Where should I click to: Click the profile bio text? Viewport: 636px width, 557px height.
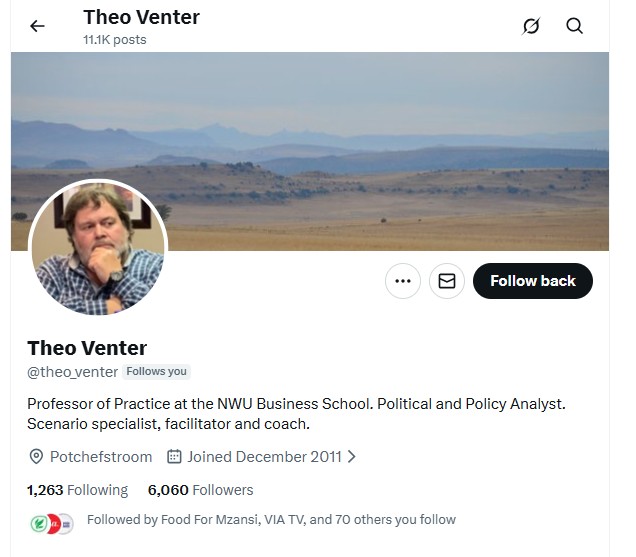coord(296,414)
